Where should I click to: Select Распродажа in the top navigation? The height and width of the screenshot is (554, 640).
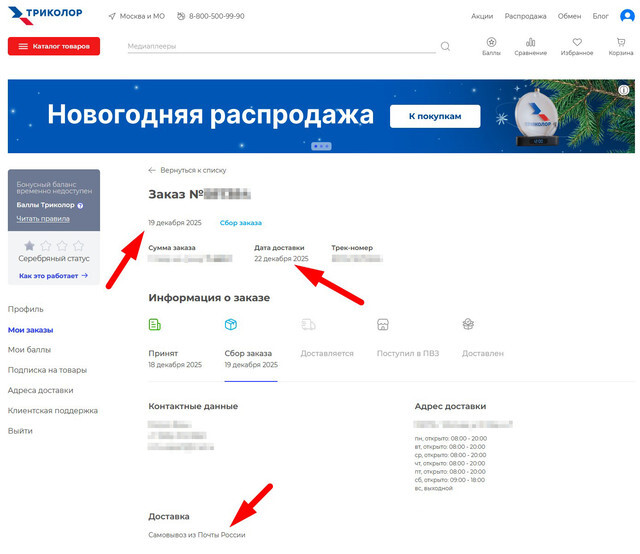[x=525, y=16]
